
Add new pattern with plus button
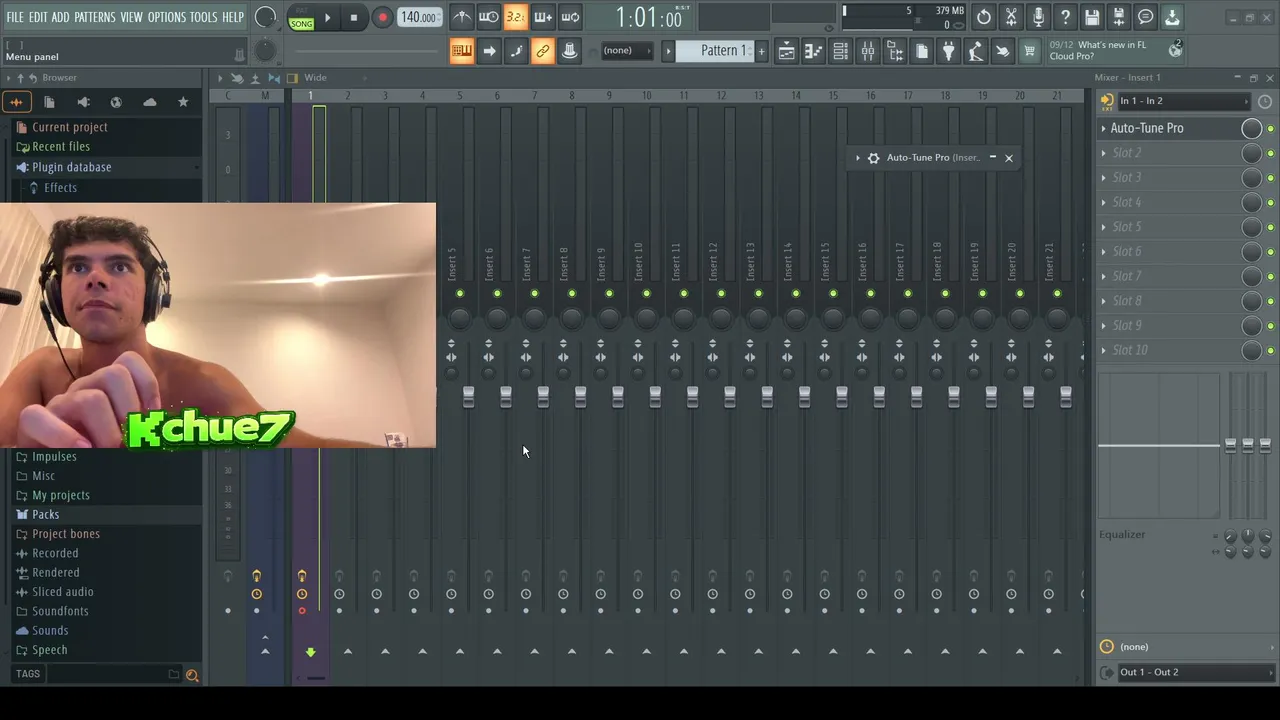[761, 51]
